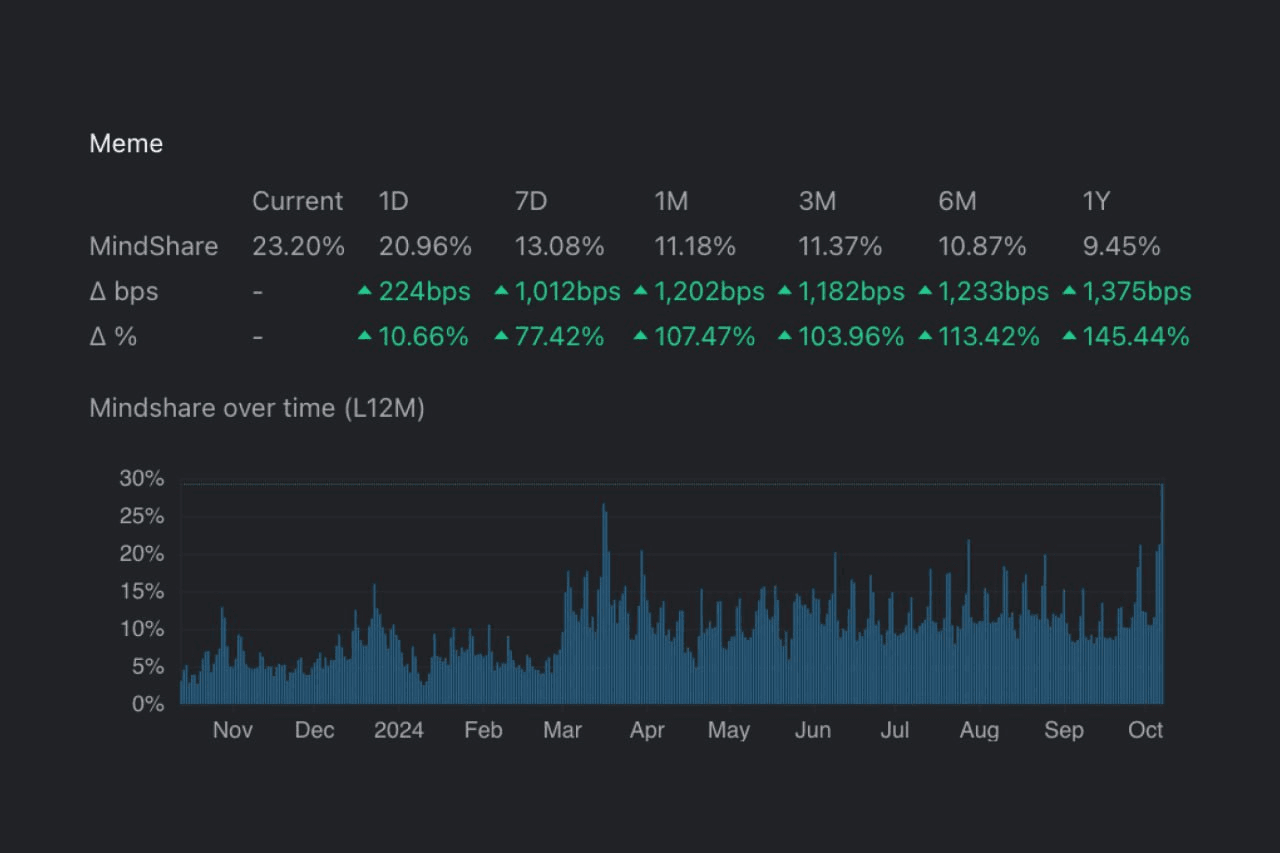The height and width of the screenshot is (853, 1280).
Task: Click the mid-March peak bar in chart
Action: point(604,604)
